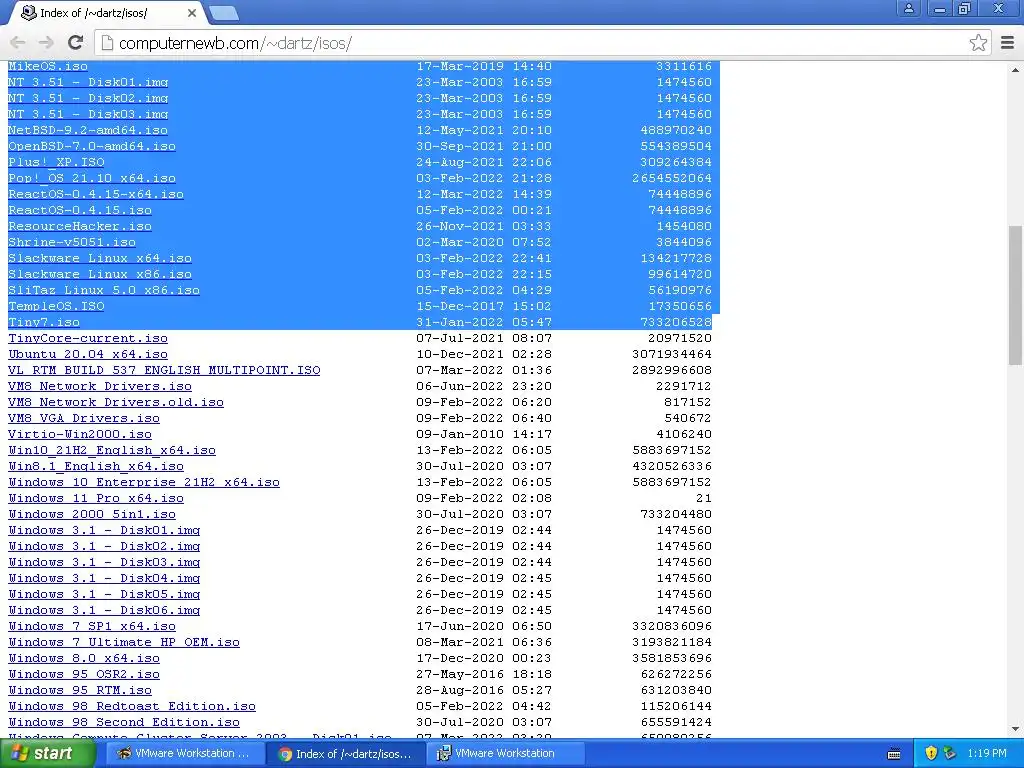This screenshot has height=768, width=1024.
Task: Open Windows 3.1 - Disk06.img link
Action: point(104,610)
